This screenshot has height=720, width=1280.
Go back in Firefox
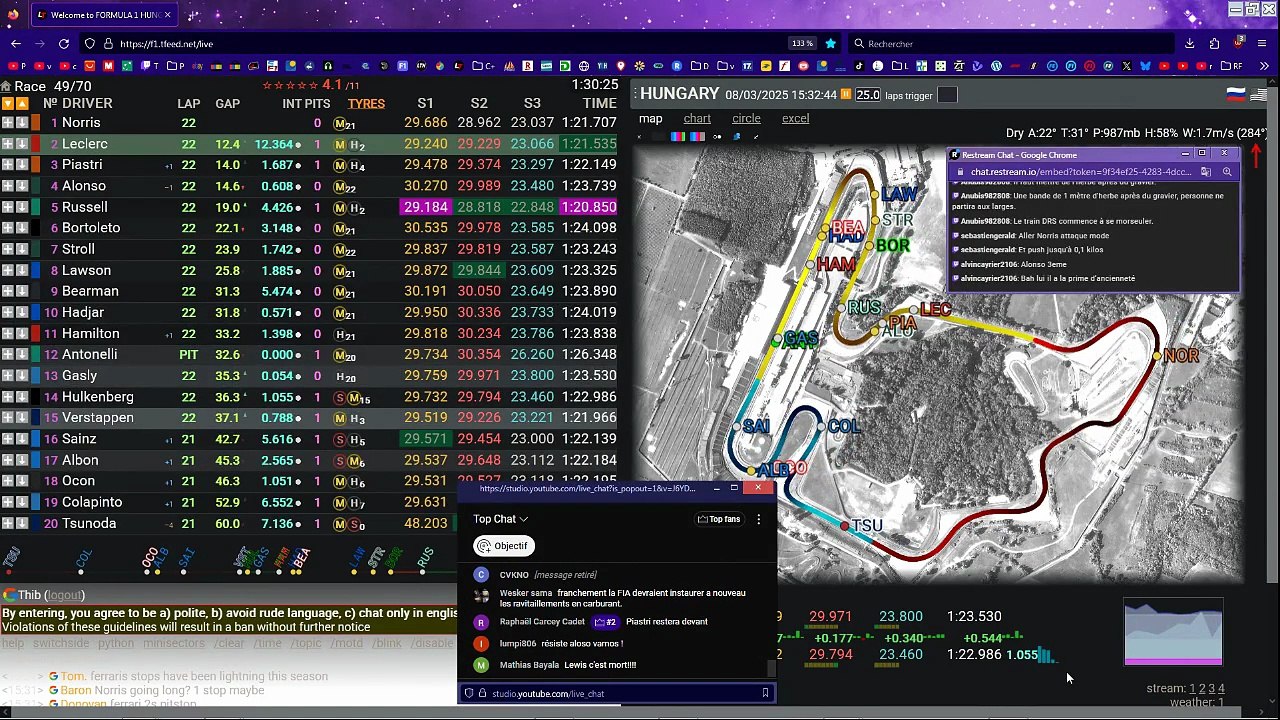16,44
